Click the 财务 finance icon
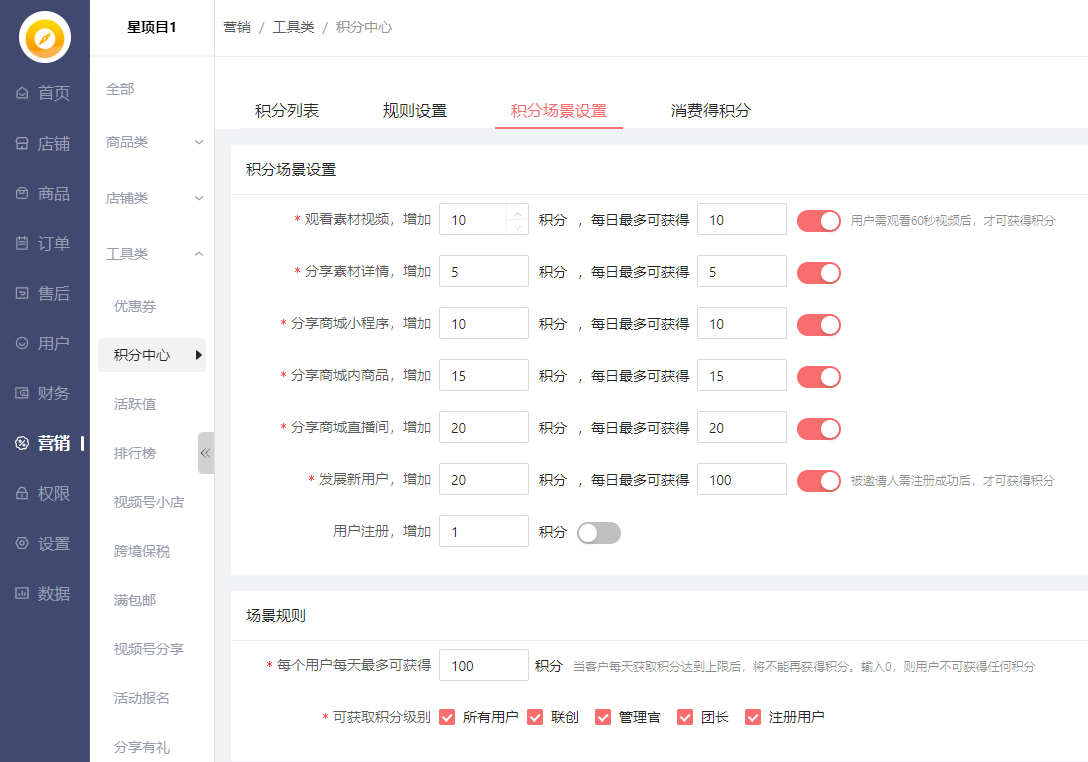The image size is (1088, 762). [x=22, y=393]
